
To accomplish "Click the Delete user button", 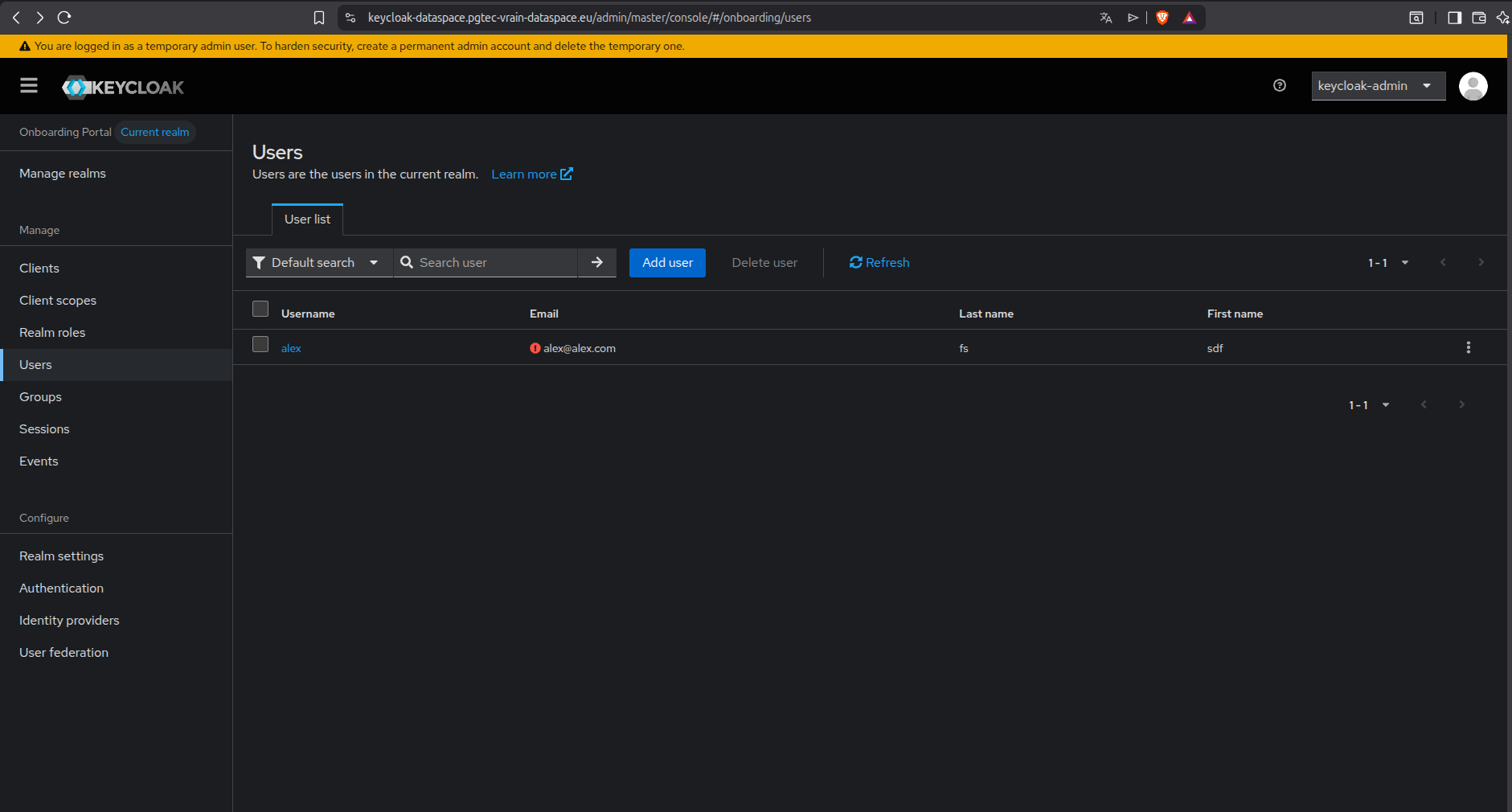I will coord(764,262).
